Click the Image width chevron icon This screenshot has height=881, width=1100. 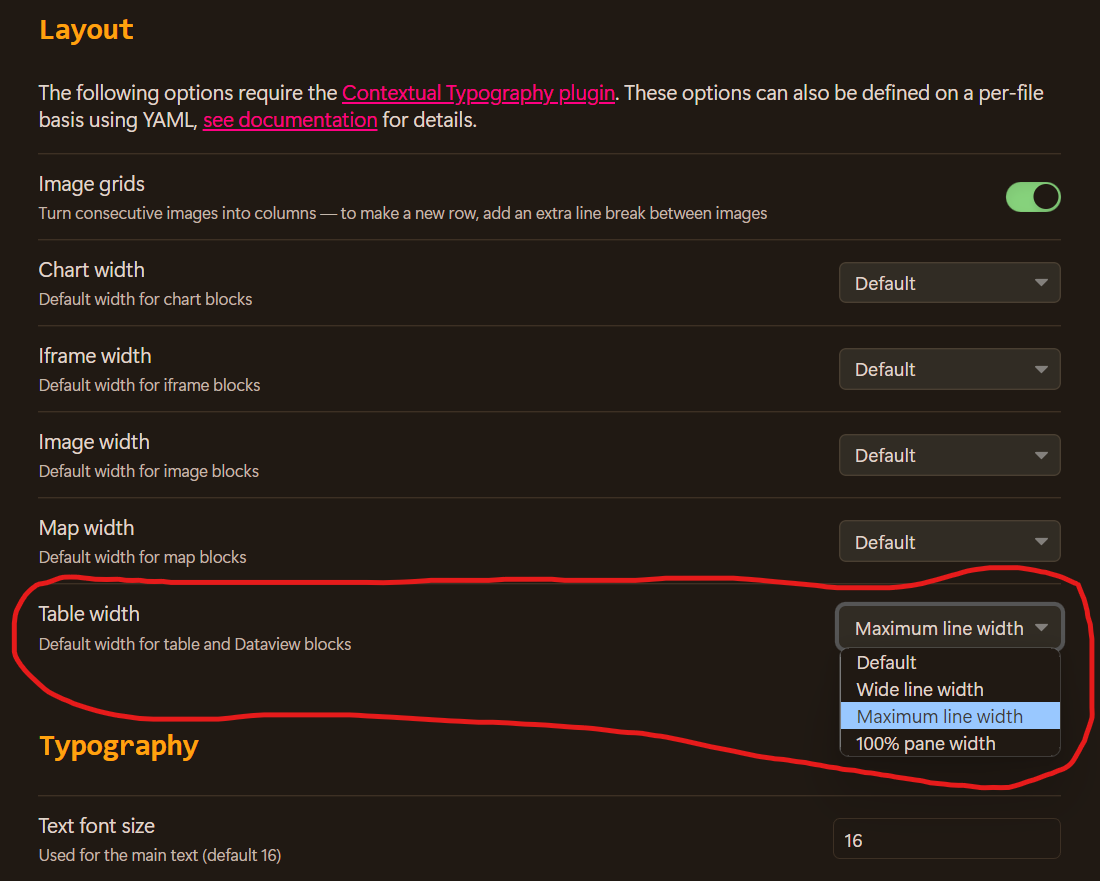click(x=1040, y=454)
